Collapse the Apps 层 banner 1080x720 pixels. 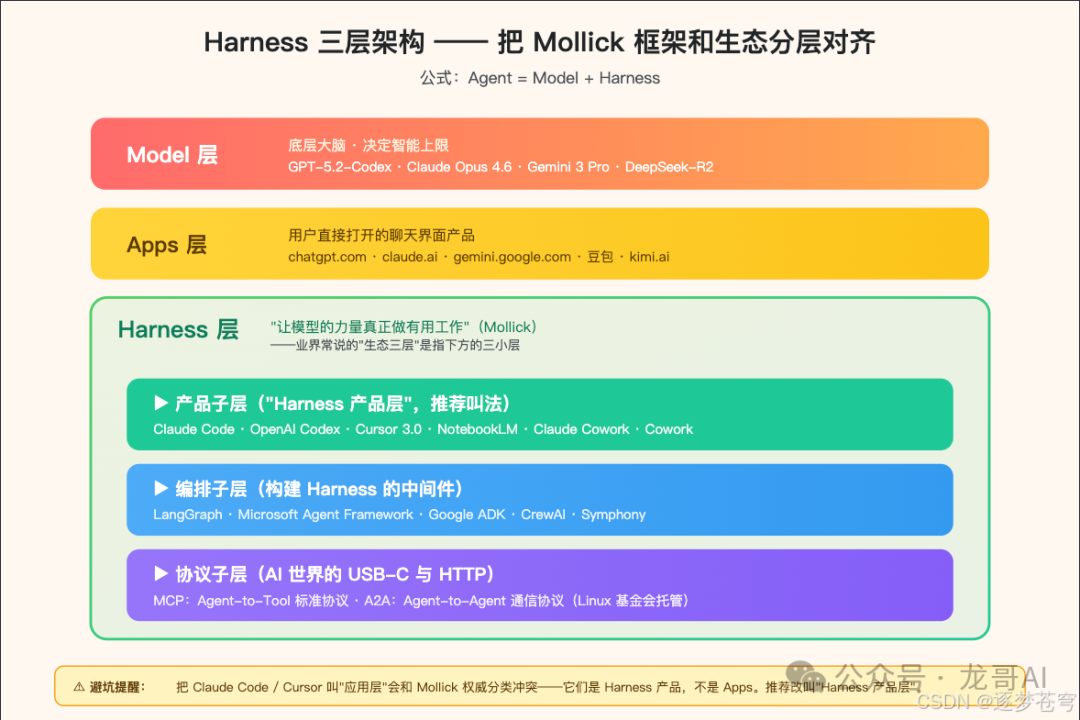[540, 243]
